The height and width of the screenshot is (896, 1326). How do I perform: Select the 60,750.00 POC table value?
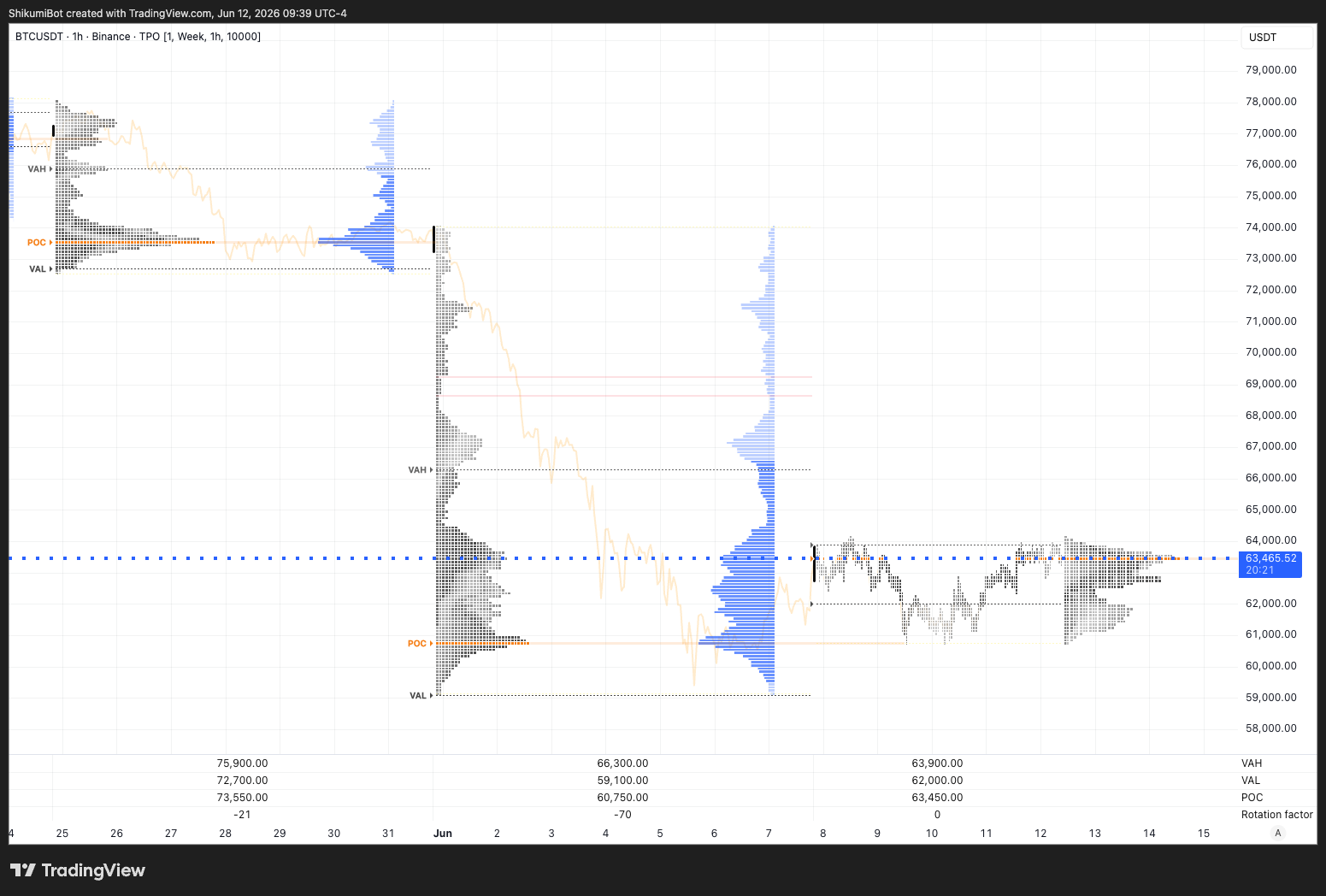click(622, 798)
